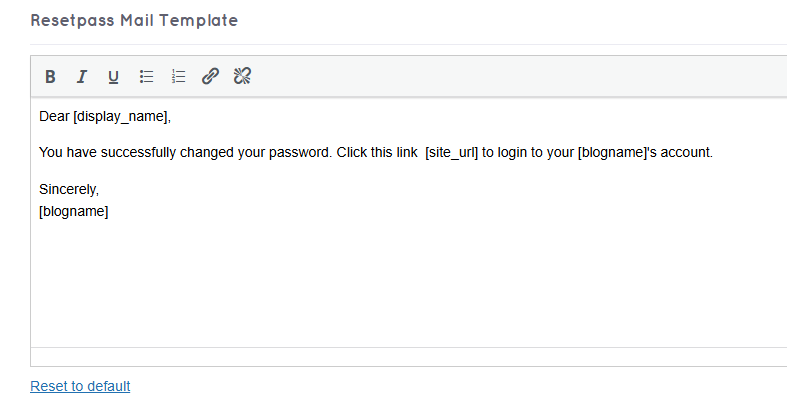Click the [blogname] signature line
787x406 pixels.
[73, 211]
